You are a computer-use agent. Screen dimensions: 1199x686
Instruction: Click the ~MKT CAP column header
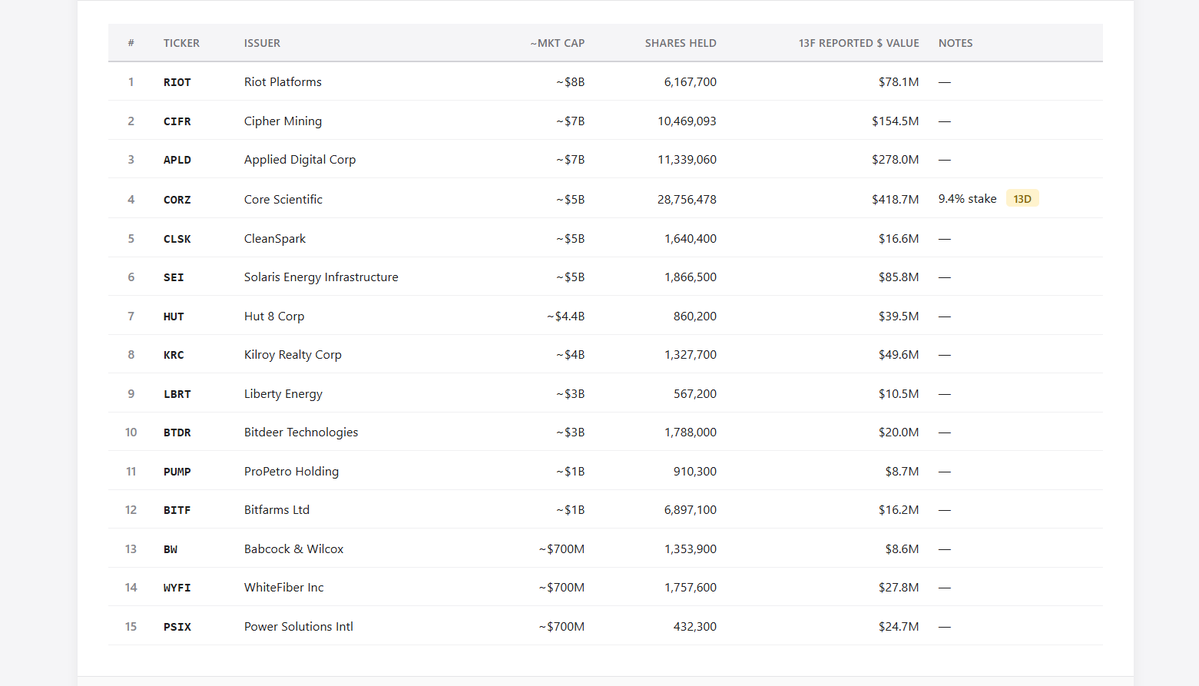(557, 43)
